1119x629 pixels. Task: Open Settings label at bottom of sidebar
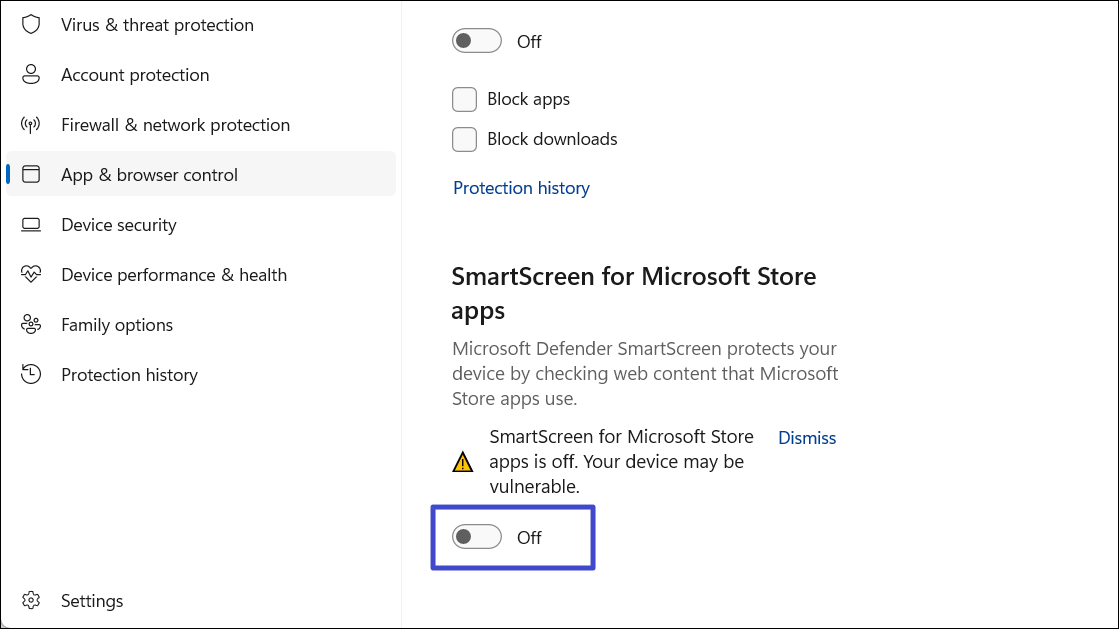pos(92,601)
